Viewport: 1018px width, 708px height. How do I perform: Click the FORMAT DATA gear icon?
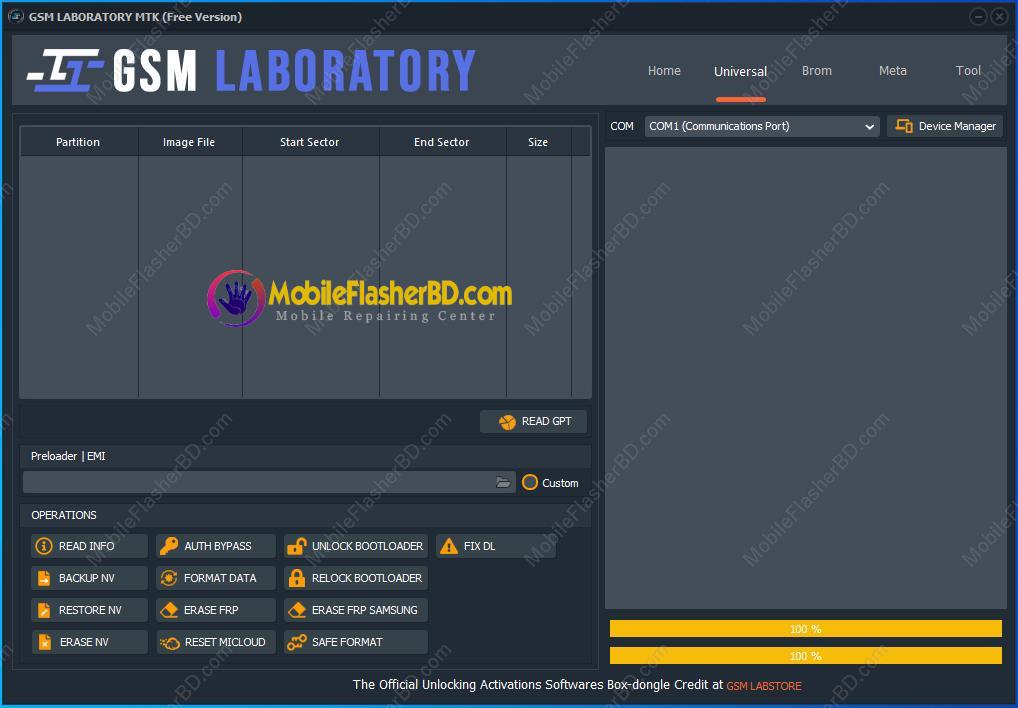coord(169,578)
